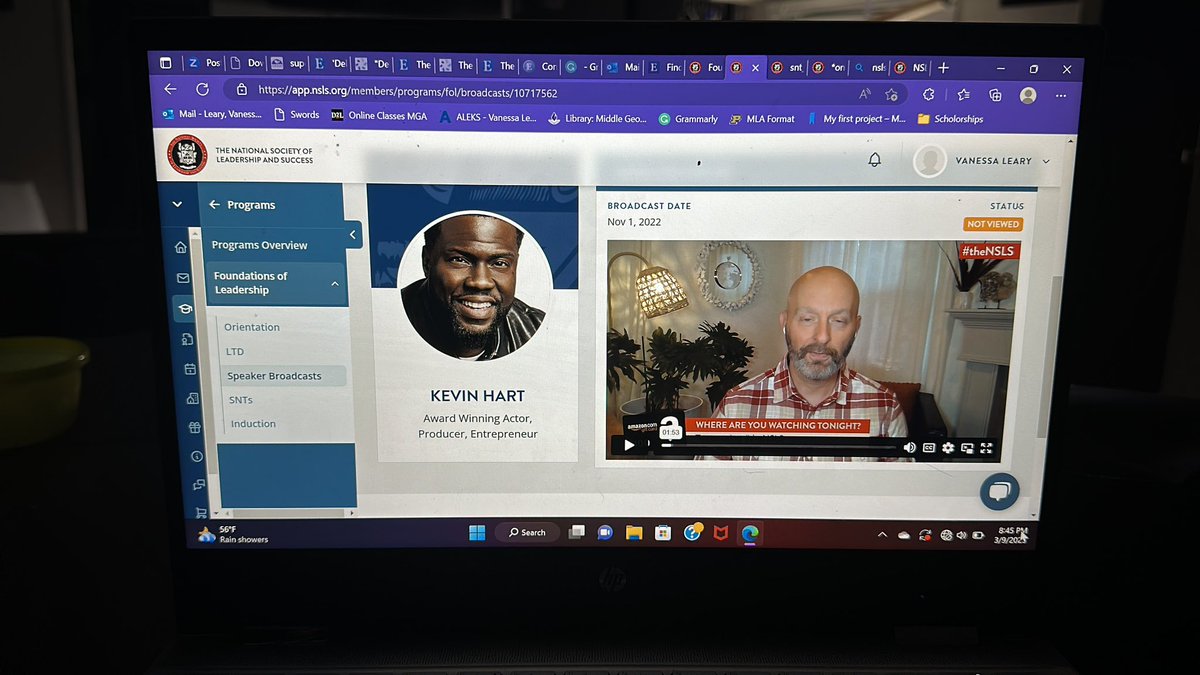Open the shopping cart icon in the sidebar
This screenshot has height=675, width=1200.
(x=200, y=512)
